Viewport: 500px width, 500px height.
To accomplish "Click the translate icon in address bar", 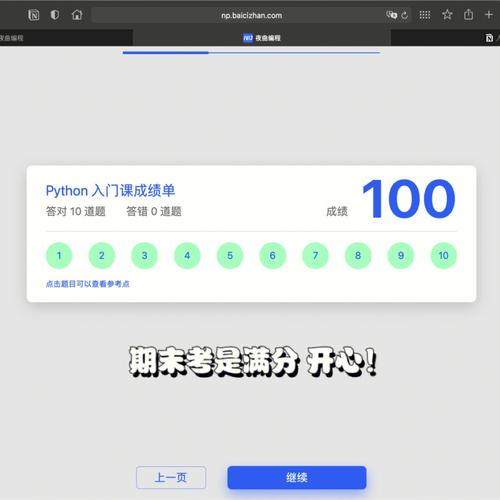I will click(x=391, y=15).
